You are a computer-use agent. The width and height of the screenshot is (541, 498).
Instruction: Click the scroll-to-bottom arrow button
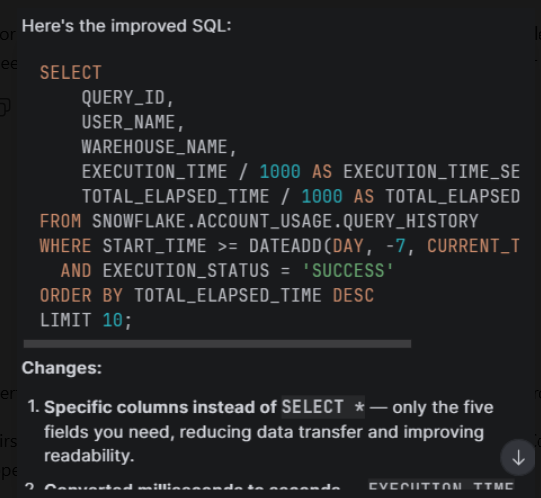[x=518, y=458]
